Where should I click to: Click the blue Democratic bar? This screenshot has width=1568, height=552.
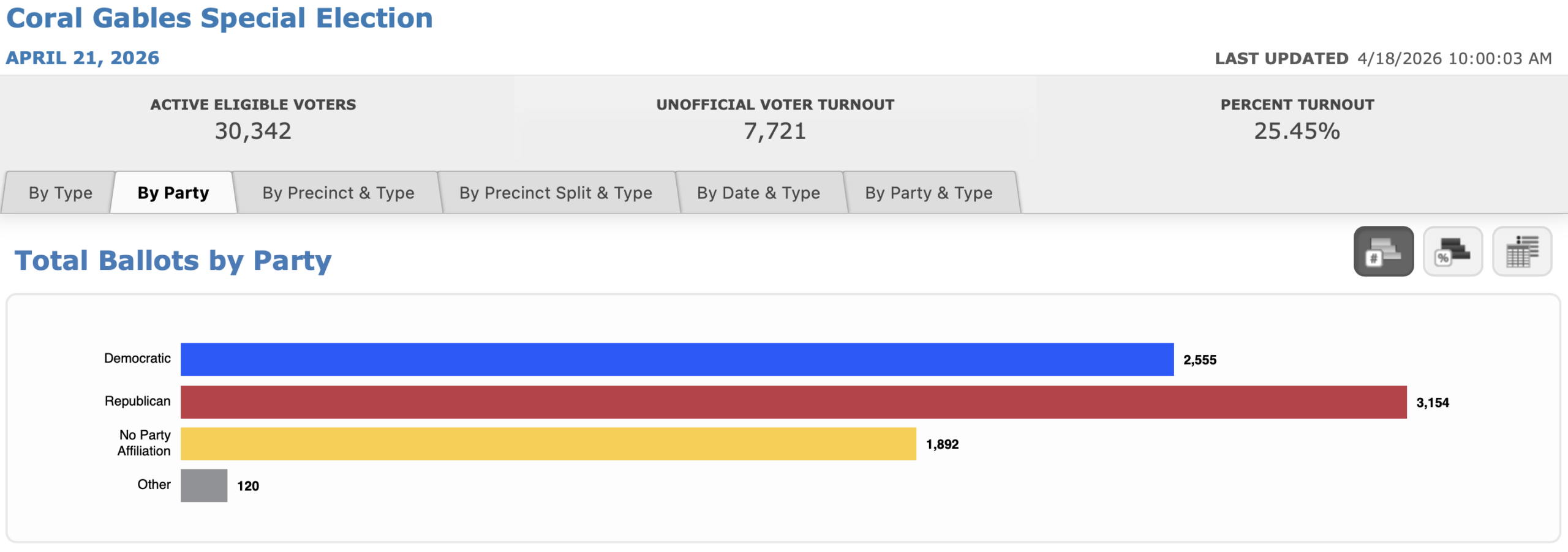(677, 359)
